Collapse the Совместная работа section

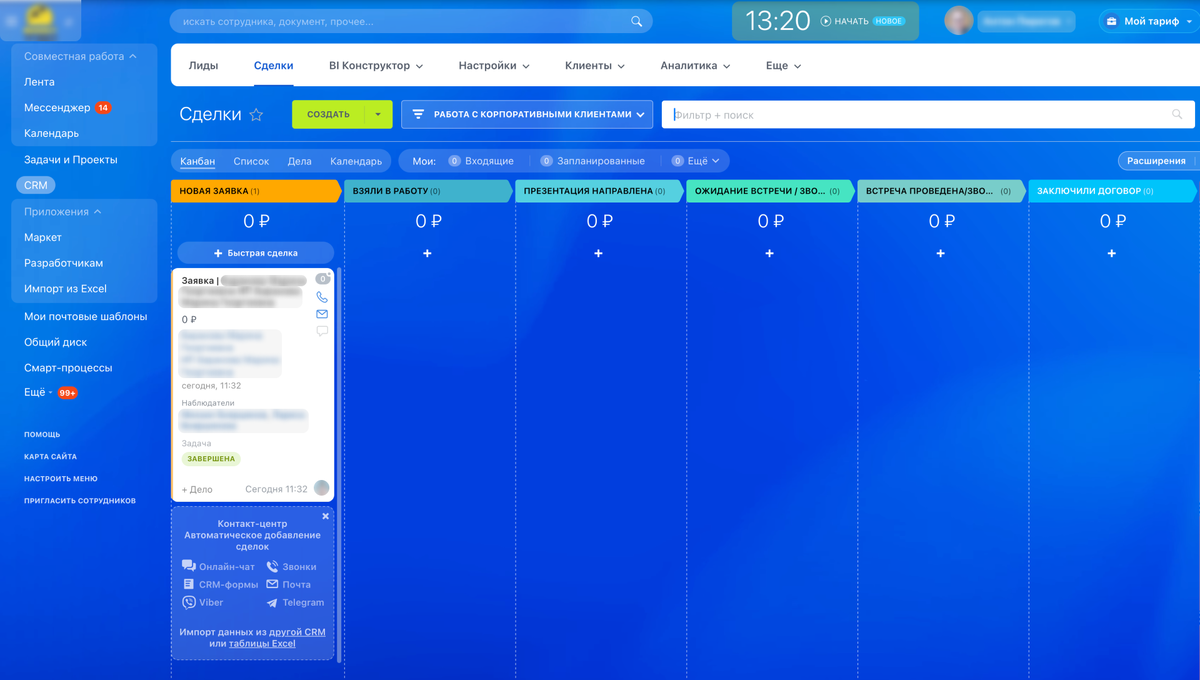tap(80, 57)
